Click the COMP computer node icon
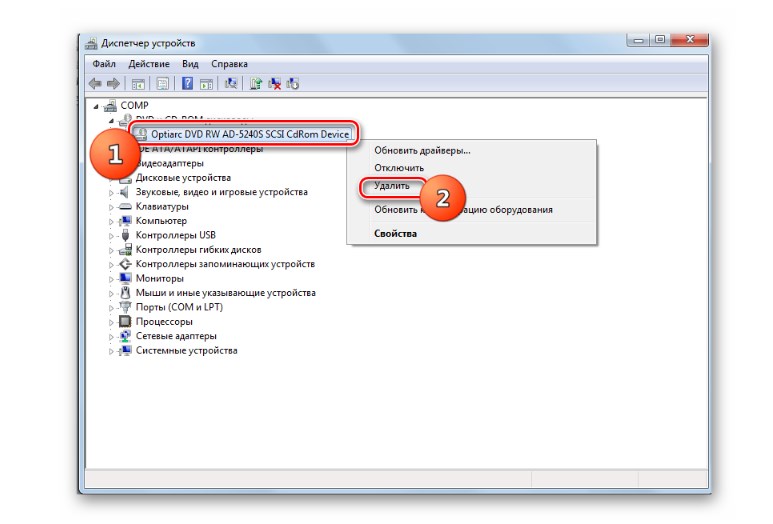The height and width of the screenshot is (524, 773). [x=110, y=105]
